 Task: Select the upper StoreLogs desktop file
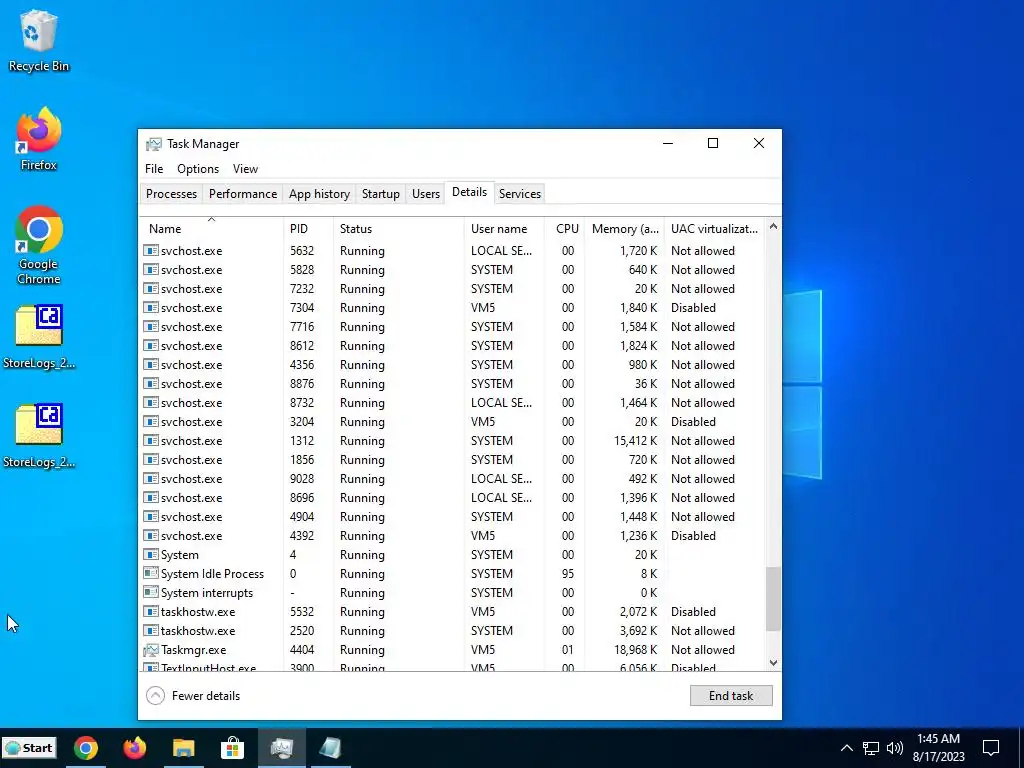[x=39, y=337]
